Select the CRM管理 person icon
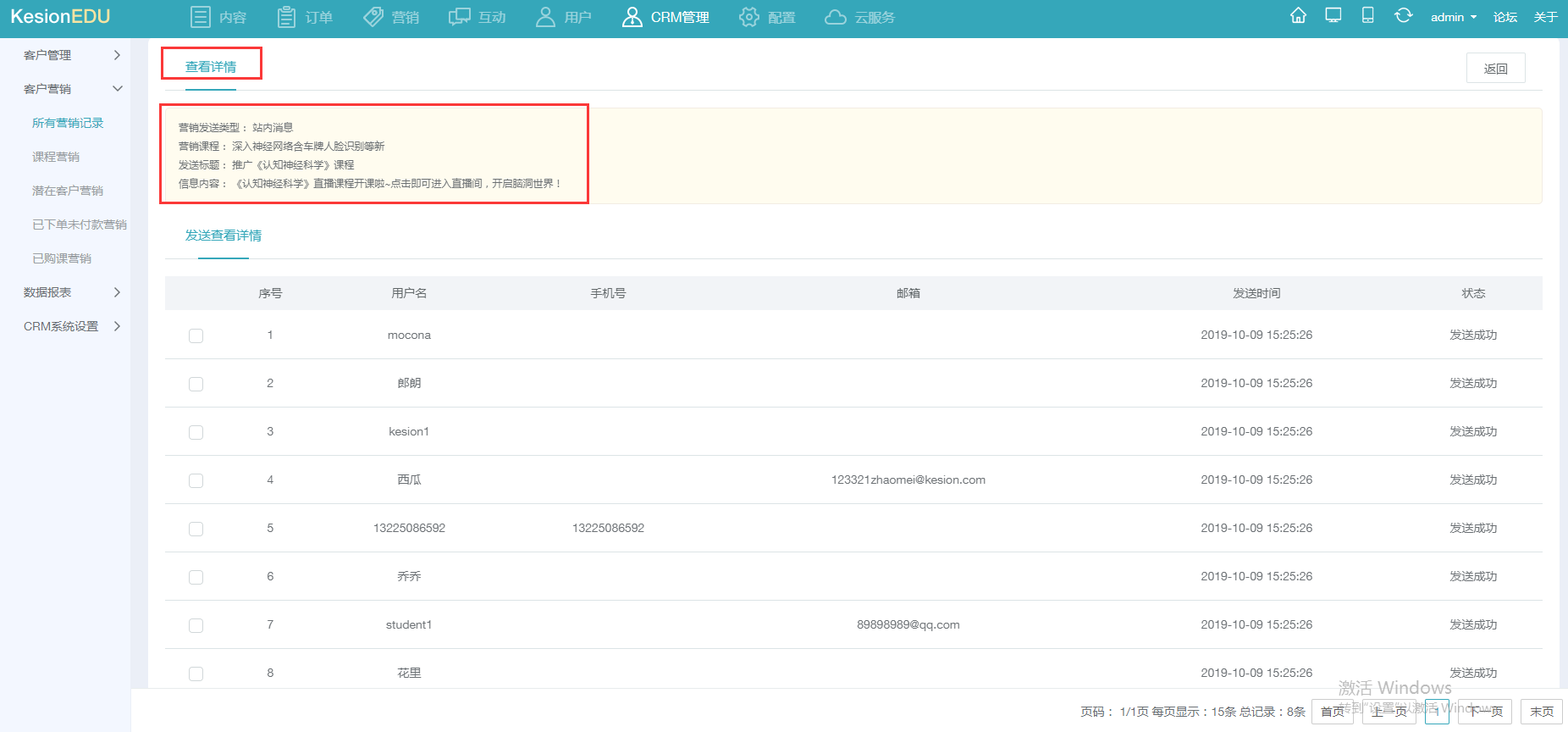This screenshot has height=732, width=1568. 632,17
